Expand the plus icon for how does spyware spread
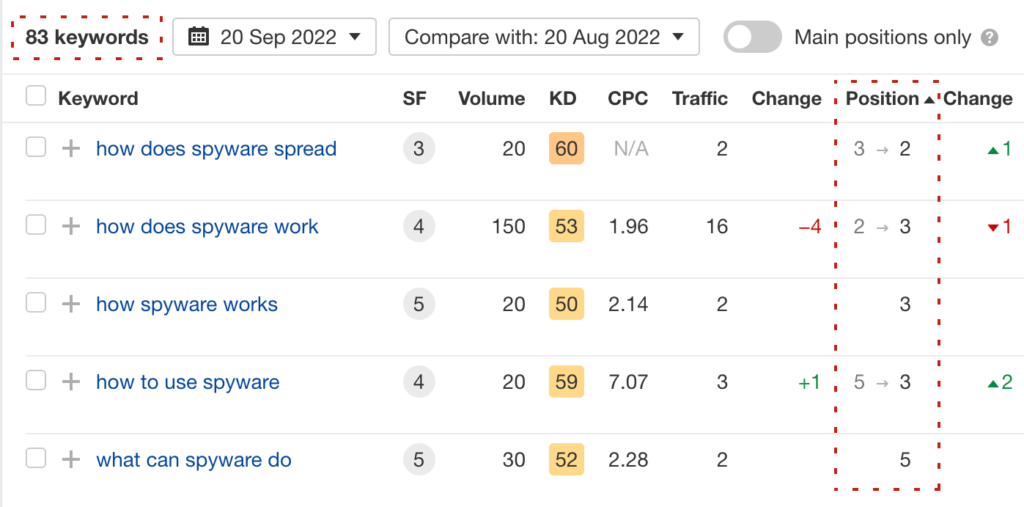The height and width of the screenshot is (507, 1024). click(x=71, y=149)
